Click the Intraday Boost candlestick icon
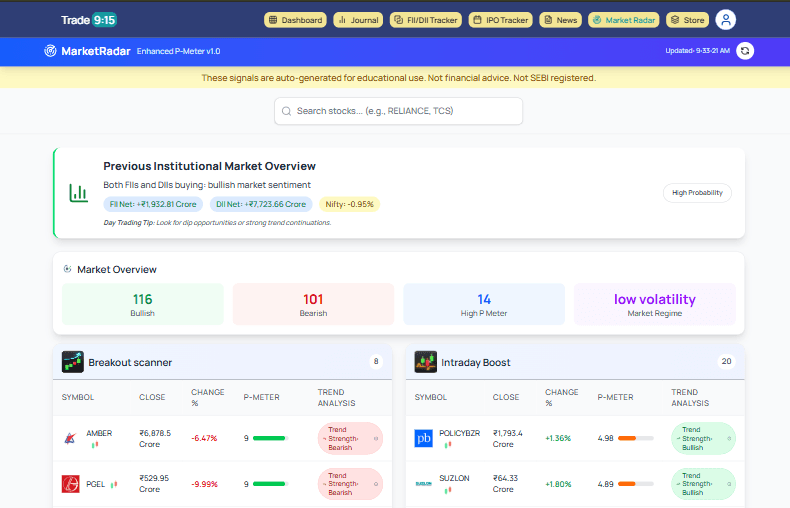This screenshot has height=508, width=790. click(x=425, y=362)
